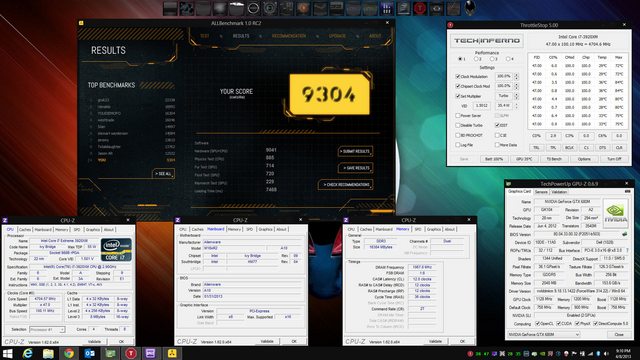Image resolution: width=640 pixels, height=360 pixels.
Task: Click the Set Multiplier spinner arrows
Action: click(516, 96)
